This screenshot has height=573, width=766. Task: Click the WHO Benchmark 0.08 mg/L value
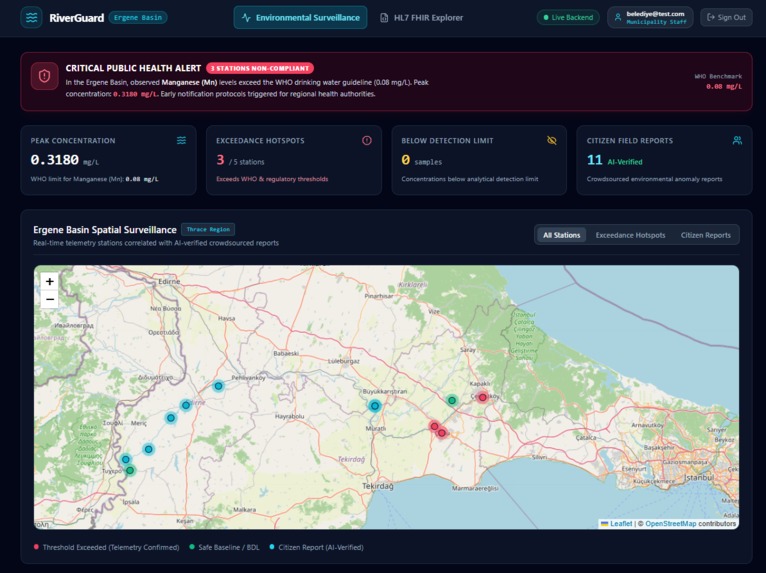[x=723, y=86]
